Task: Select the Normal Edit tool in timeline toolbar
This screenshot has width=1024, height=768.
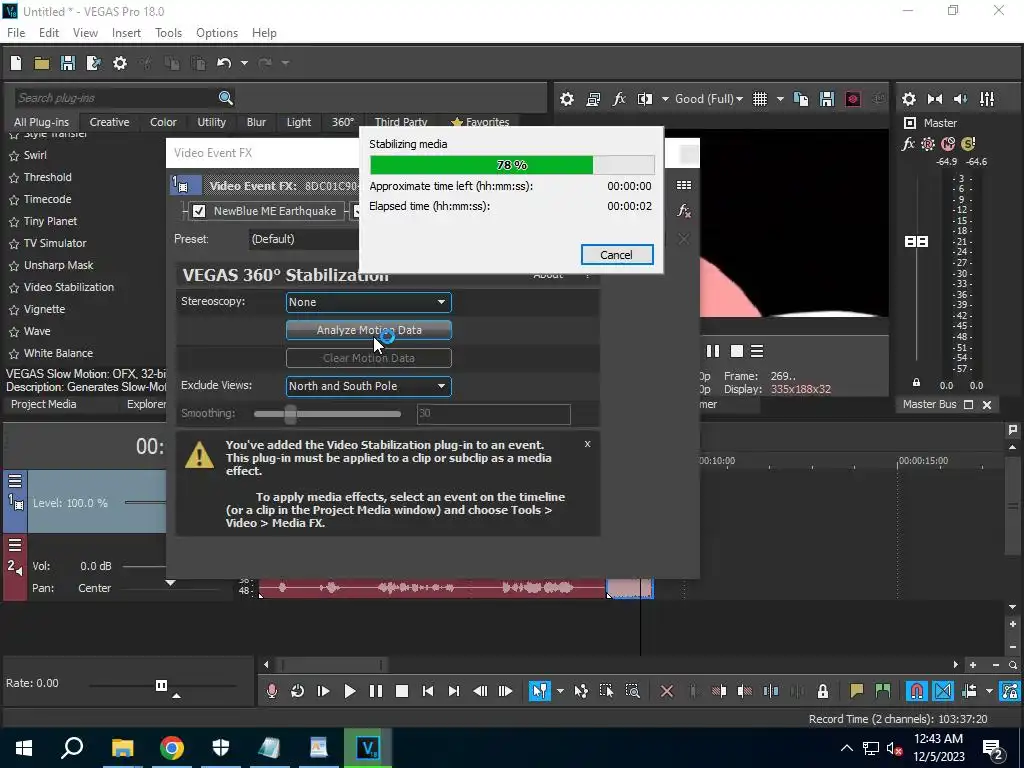Action: point(539,691)
